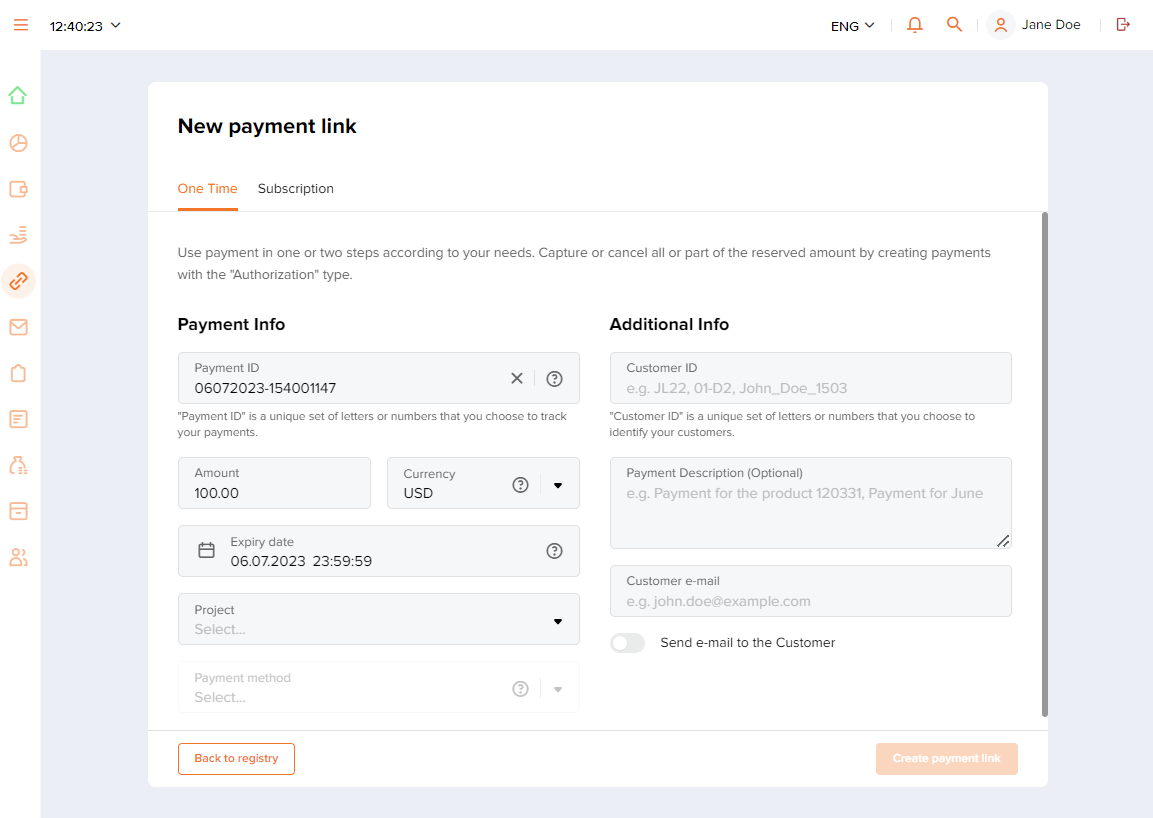
Task: Expand the Project dropdown
Action: pos(379,619)
